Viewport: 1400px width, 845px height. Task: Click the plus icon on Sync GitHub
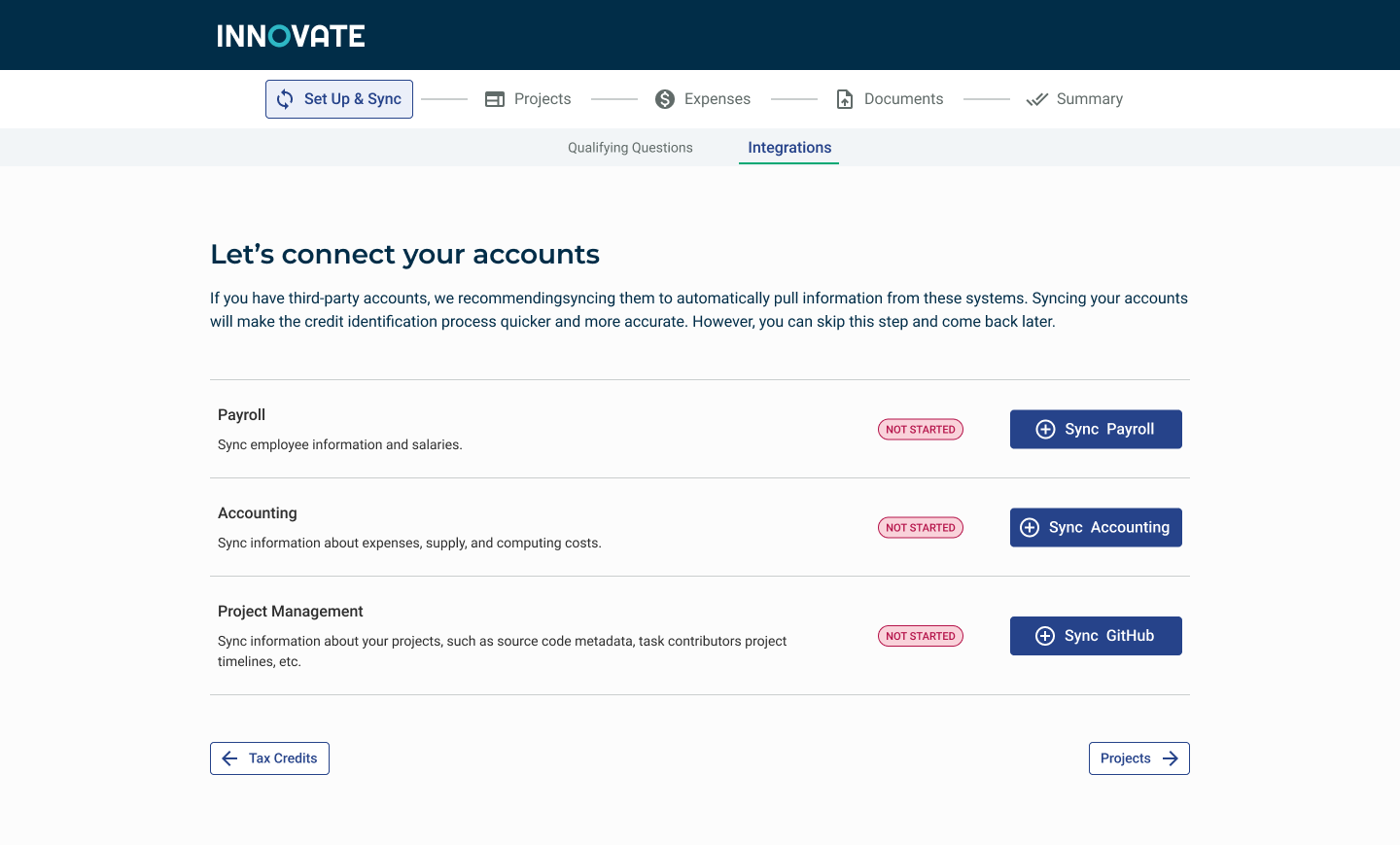point(1045,636)
